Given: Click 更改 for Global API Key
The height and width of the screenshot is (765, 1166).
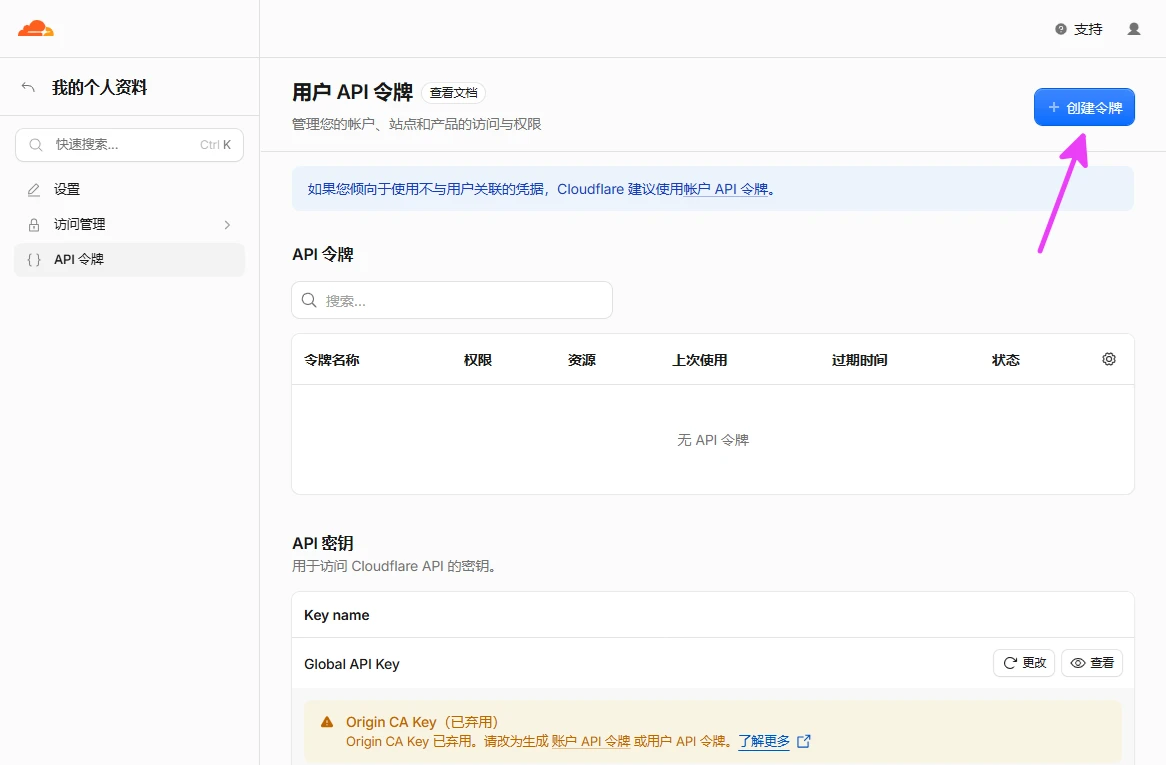Looking at the screenshot, I should coord(1023,662).
